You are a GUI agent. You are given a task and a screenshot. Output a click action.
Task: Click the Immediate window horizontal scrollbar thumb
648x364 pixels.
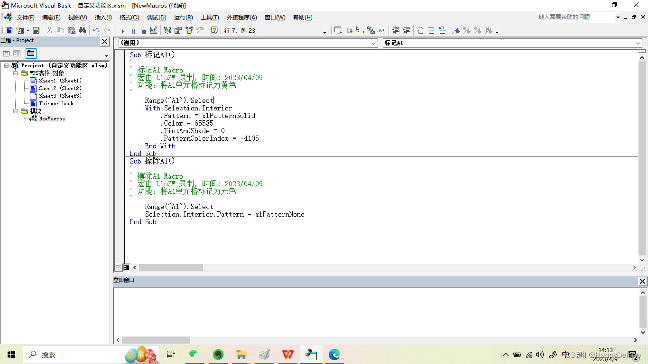pyautogui.click(x=156, y=340)
